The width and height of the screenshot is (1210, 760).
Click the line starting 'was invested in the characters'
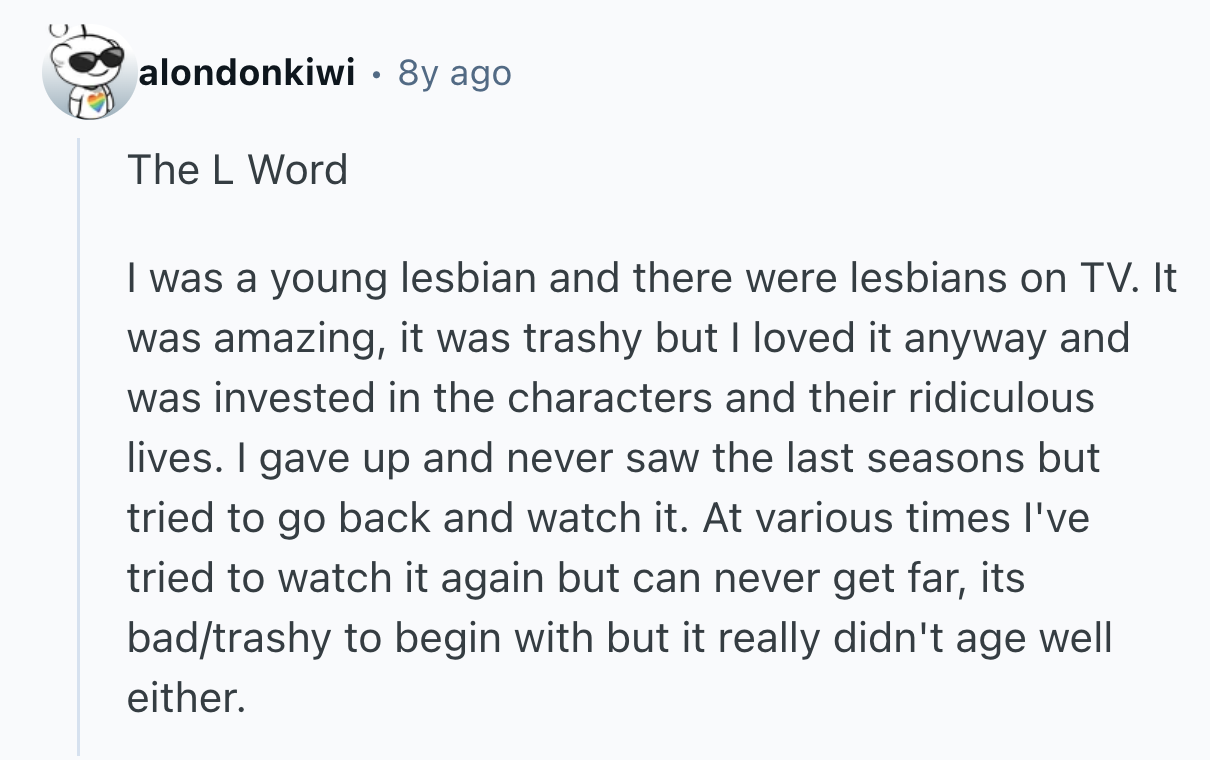[x=610, y=398]
